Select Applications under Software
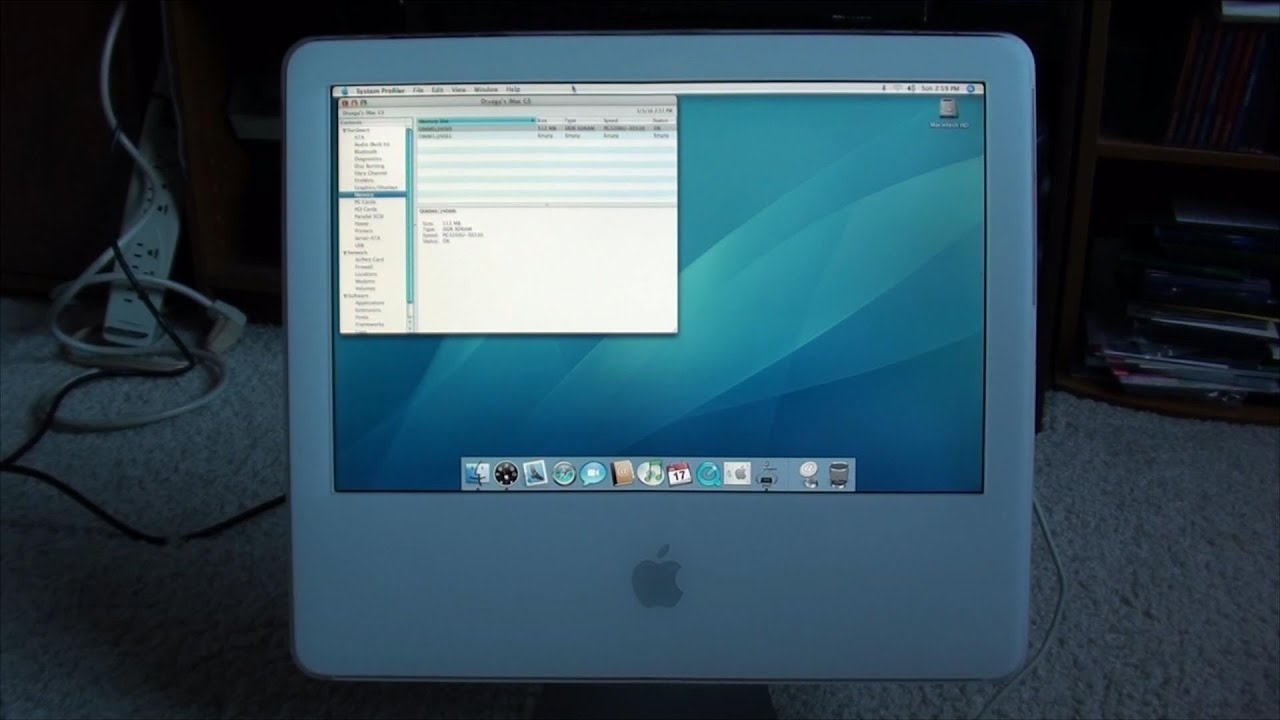 click(370, 303)
